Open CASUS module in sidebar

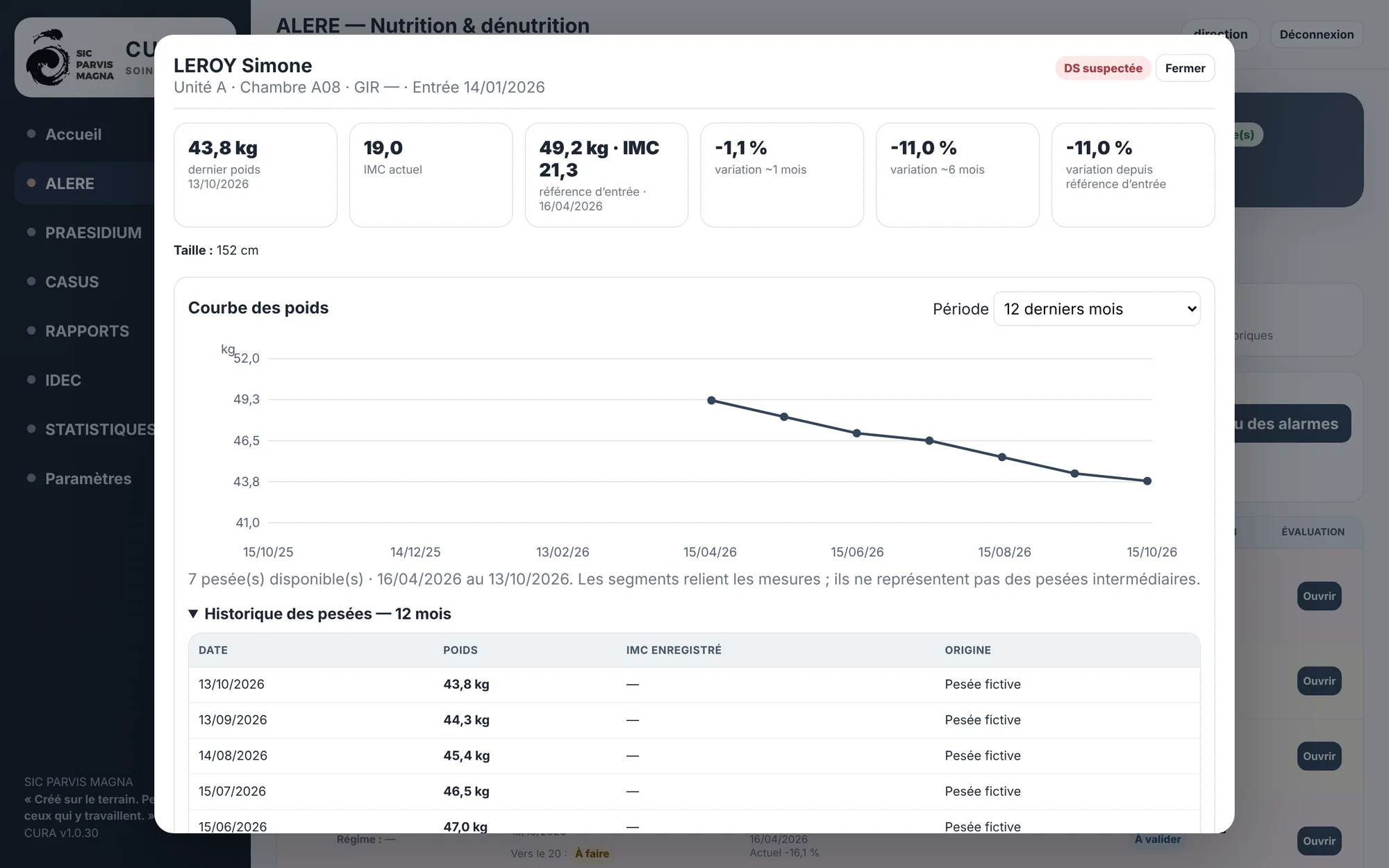coord(72,282)
